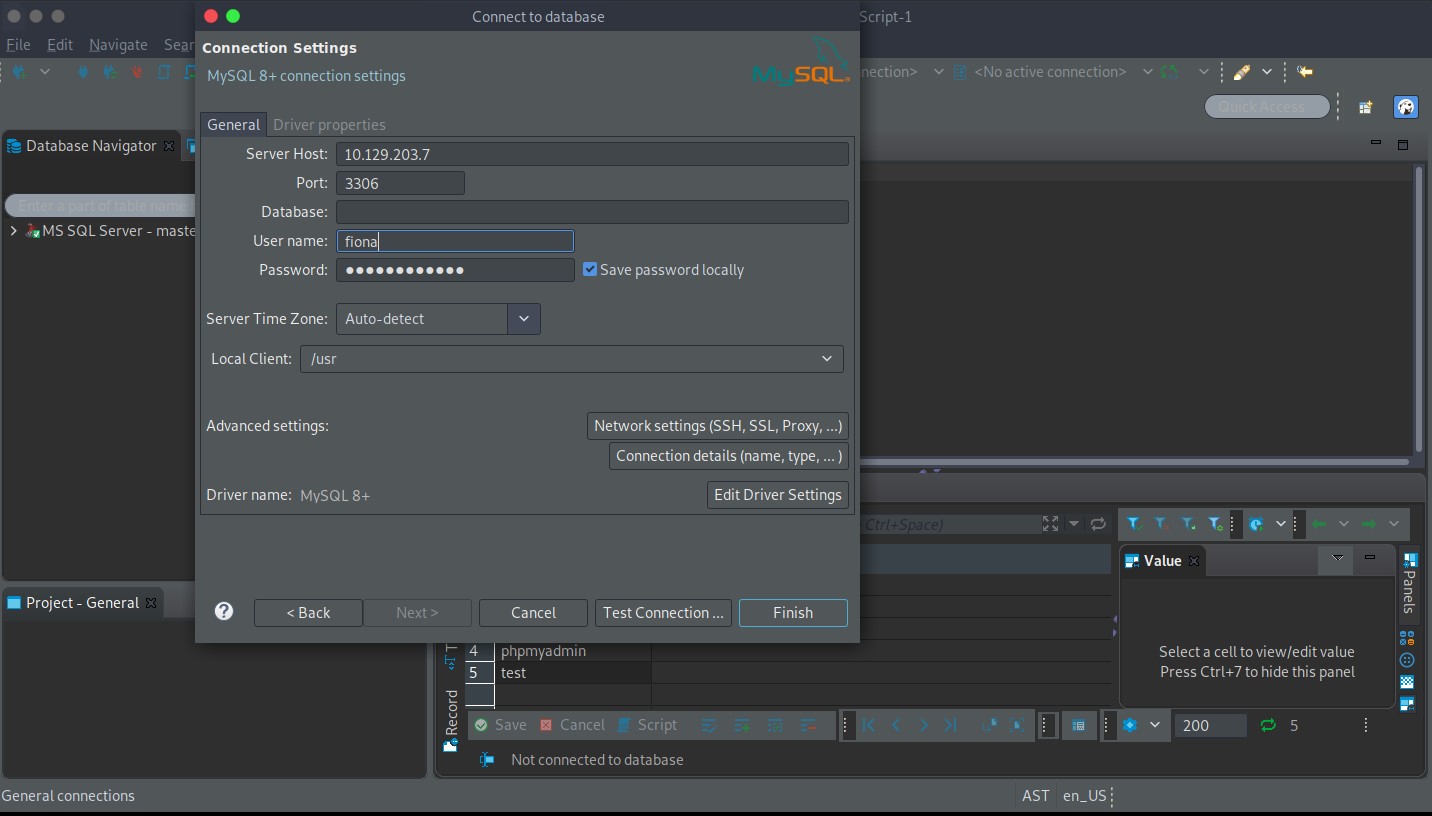Go to next row arrow
The height and width of the screenshot is (816, 1432).
923,725
